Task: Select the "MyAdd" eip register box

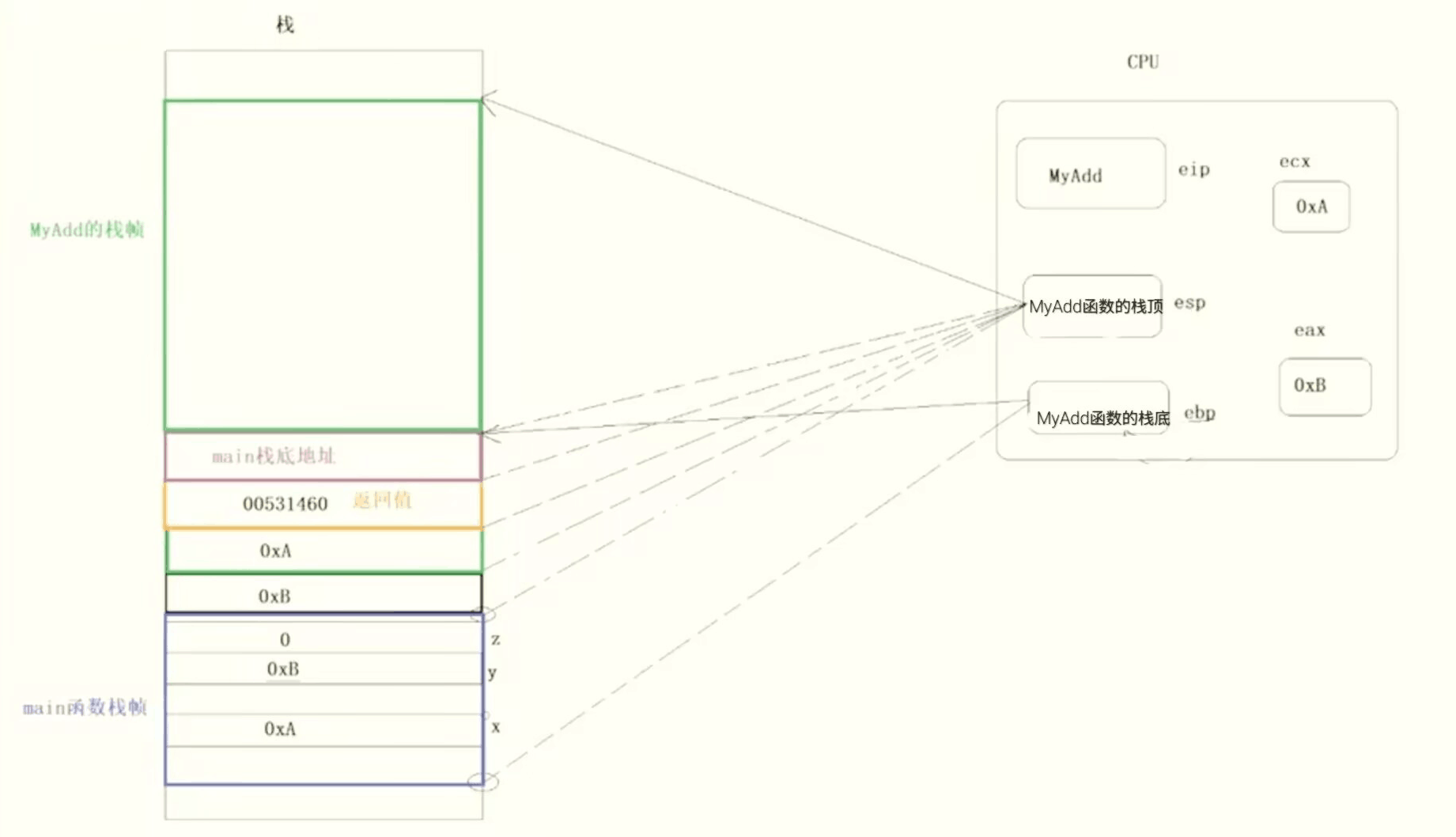Action: pos(1091,173)
